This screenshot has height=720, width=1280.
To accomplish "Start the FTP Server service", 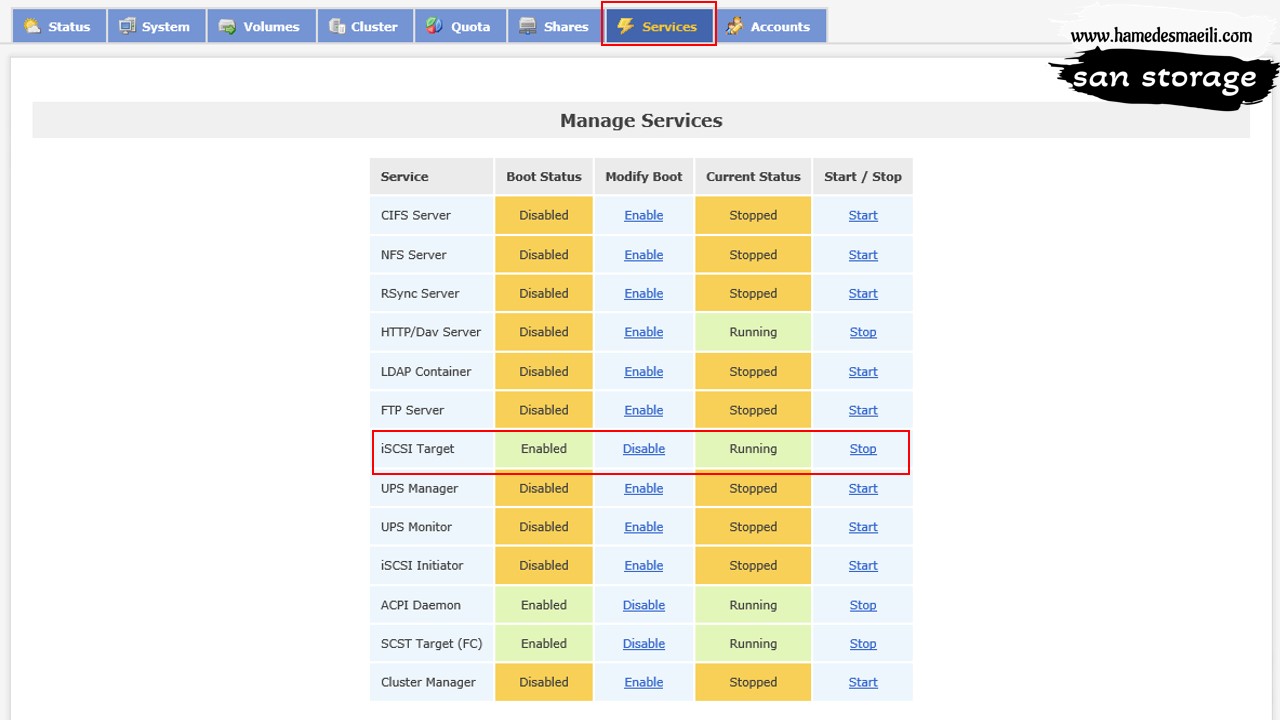I will [863, 410].
